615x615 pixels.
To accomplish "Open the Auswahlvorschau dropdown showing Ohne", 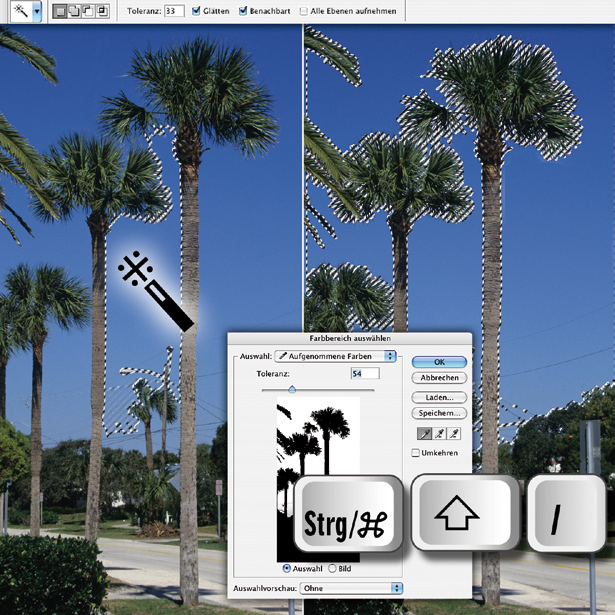I will click(351, 588).
